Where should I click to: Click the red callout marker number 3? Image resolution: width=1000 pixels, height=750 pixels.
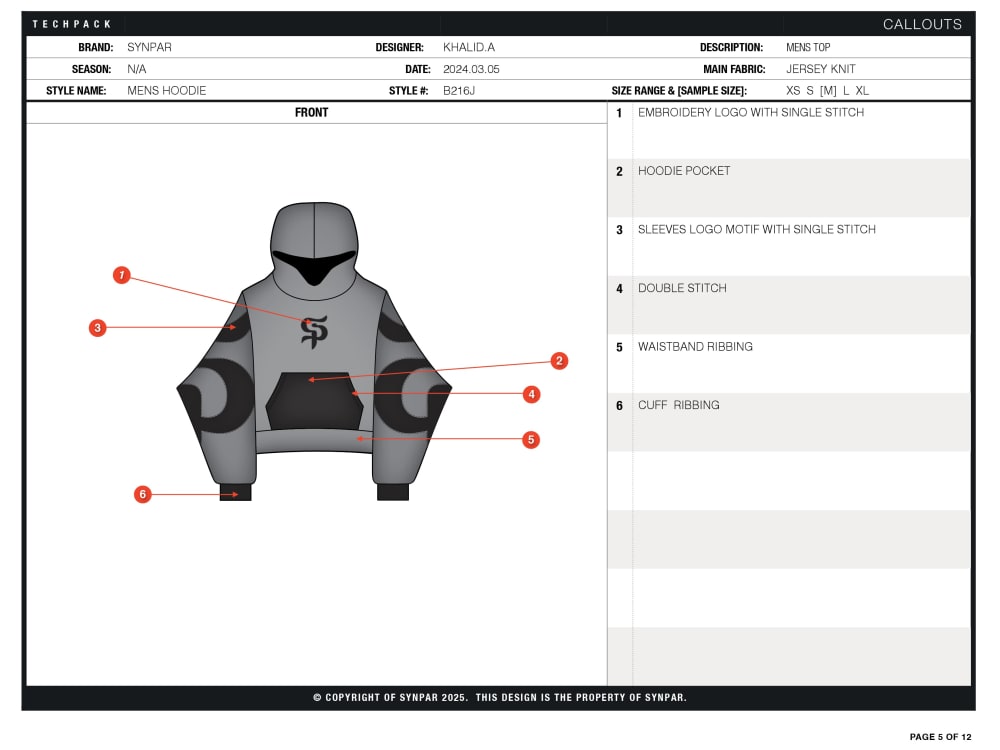[98, 328]
